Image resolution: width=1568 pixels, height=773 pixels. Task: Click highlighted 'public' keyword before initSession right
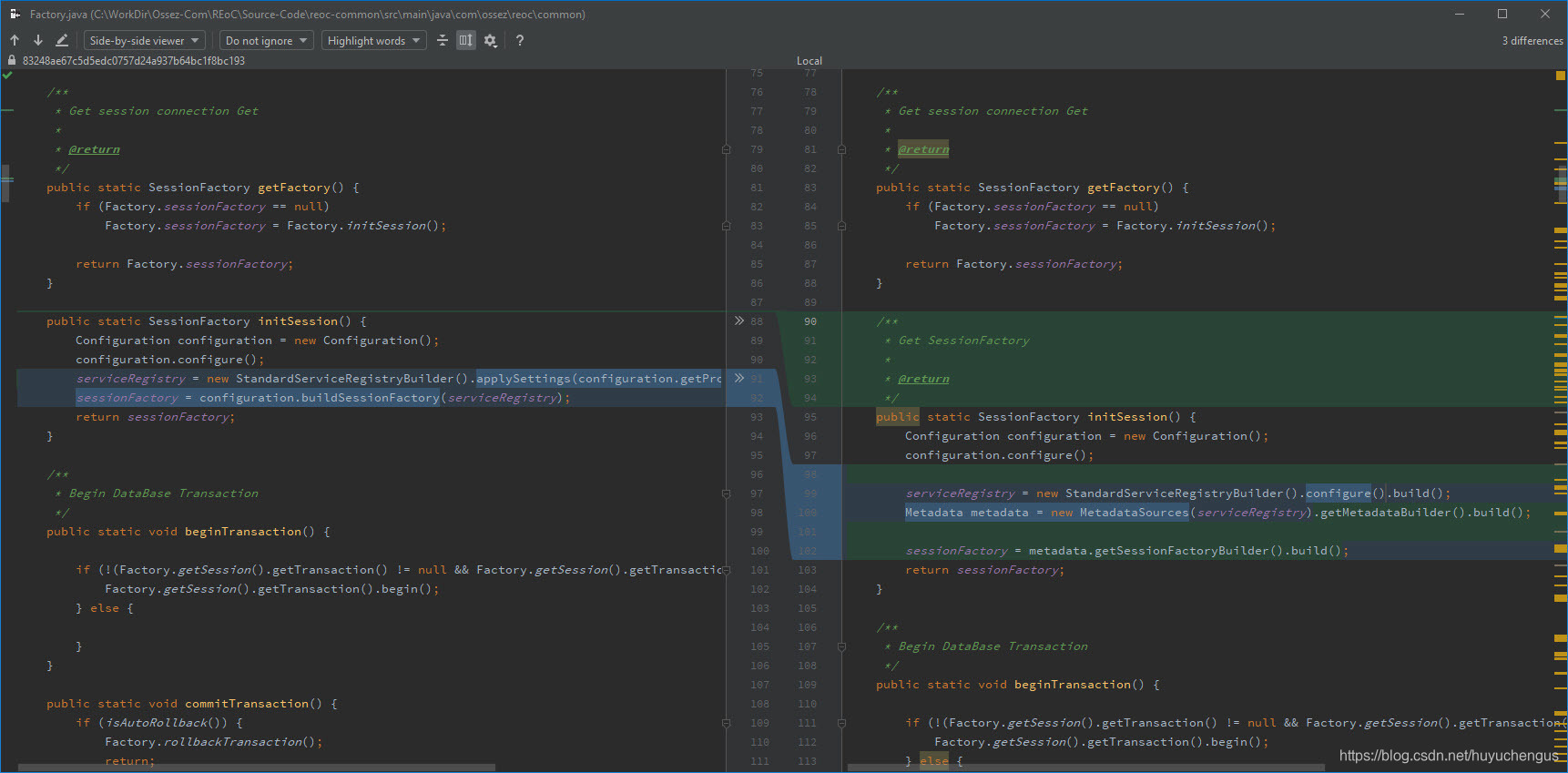(x=898, y=417)
